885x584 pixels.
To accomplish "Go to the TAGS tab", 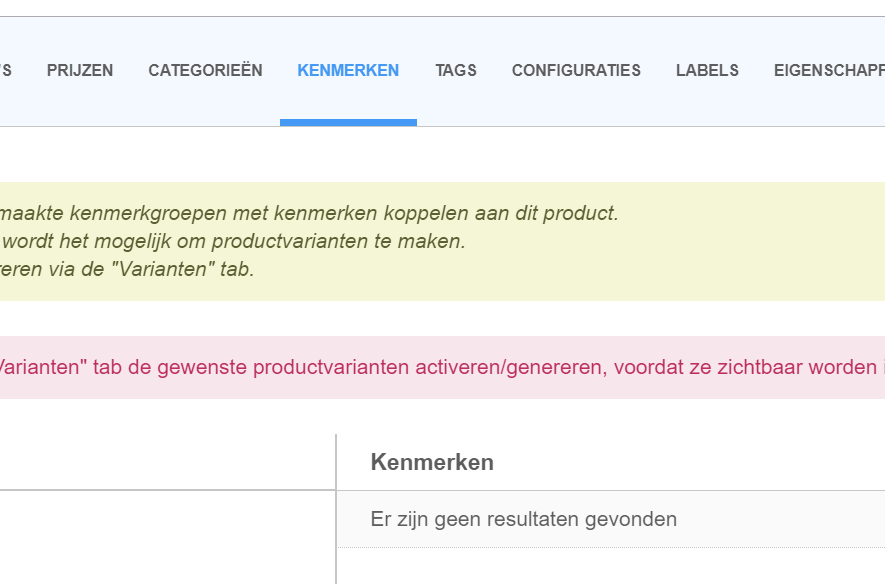I will coord(456,70).
